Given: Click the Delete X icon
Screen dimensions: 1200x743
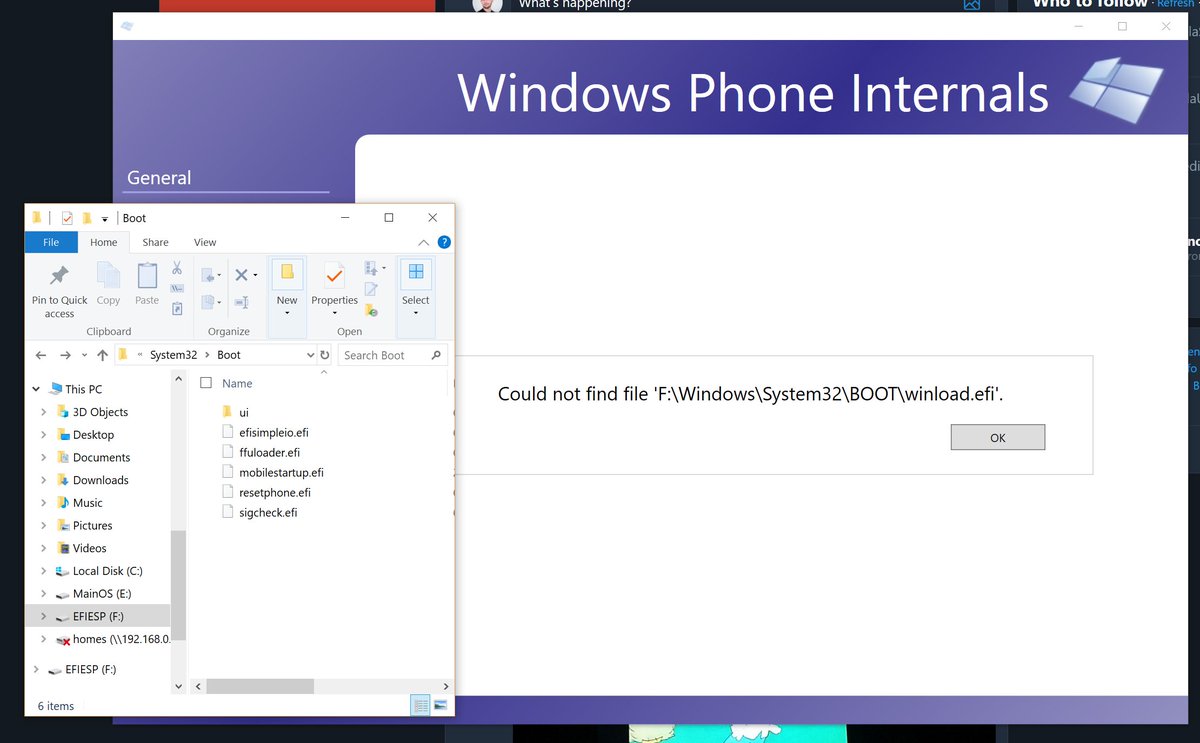Looking at the screenshot, I should click(x=241, y=275).
